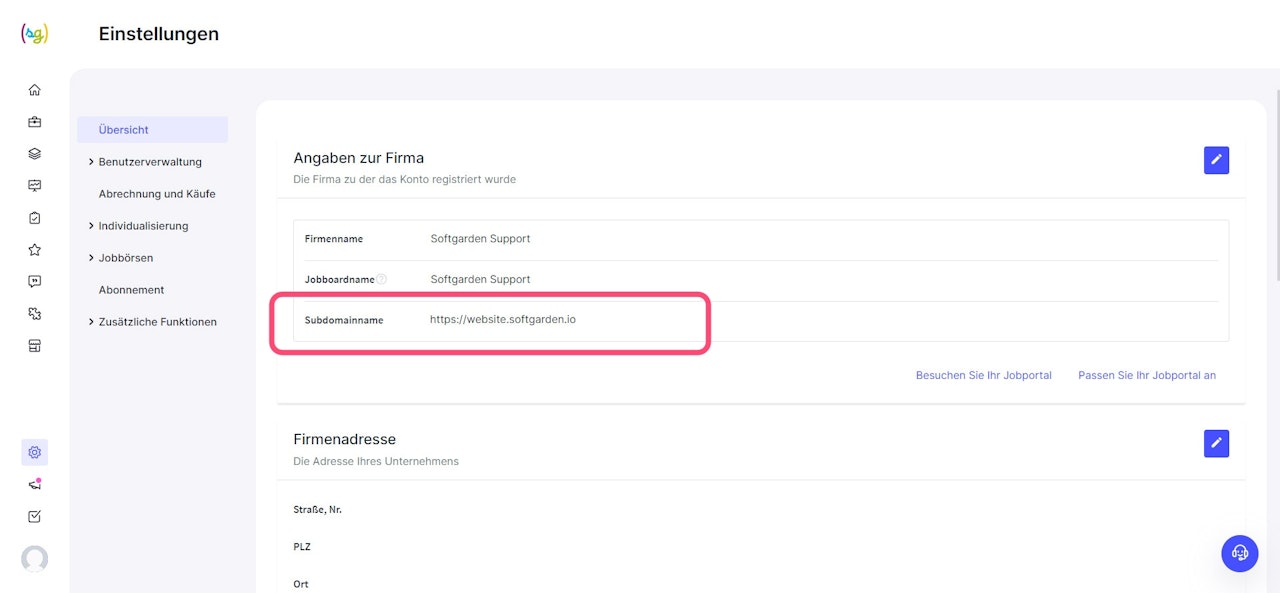Edit Angaben zur Firma with pencil button

1216,160
